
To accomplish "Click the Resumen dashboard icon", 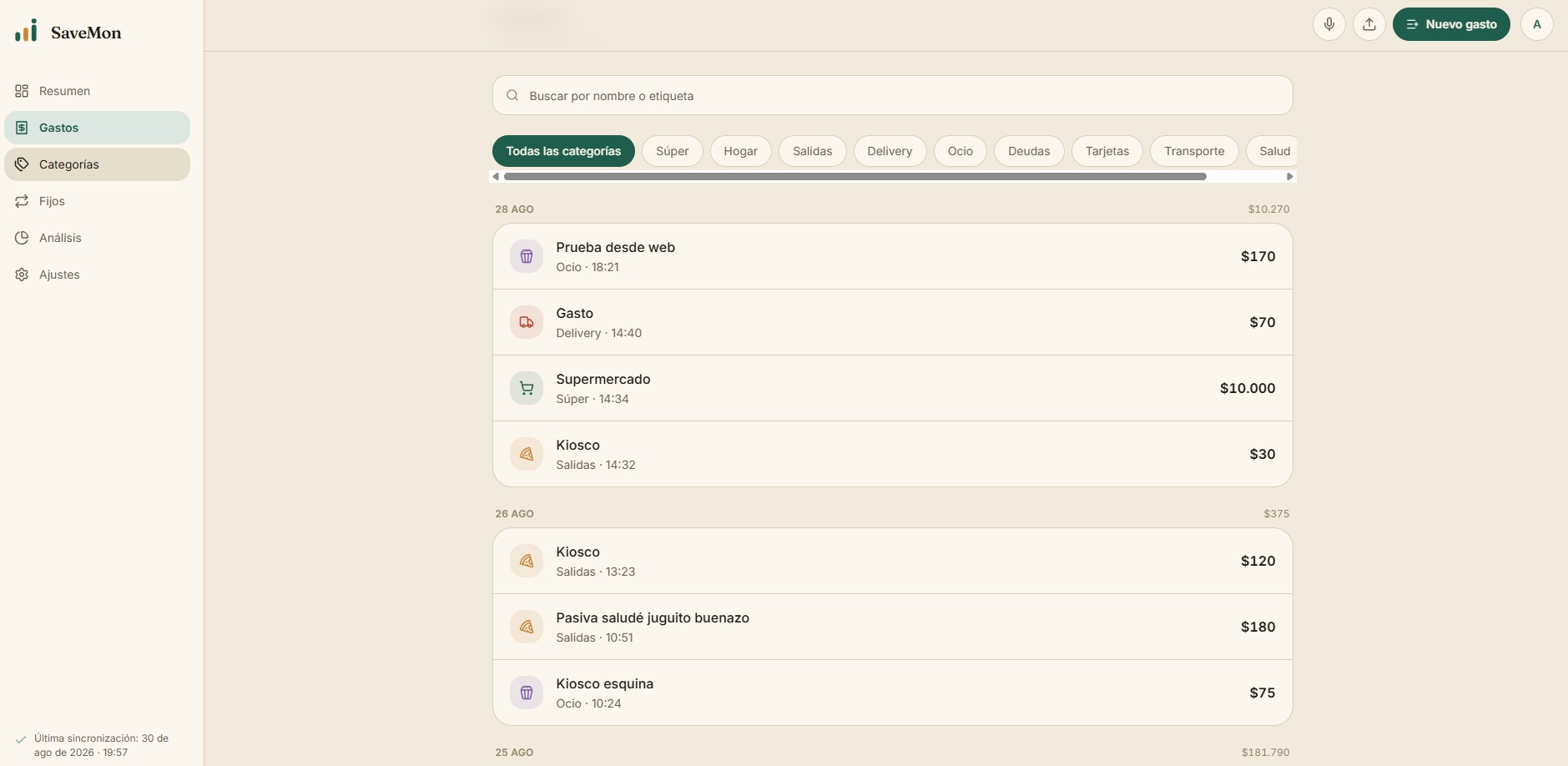I will [x=22, y=91].
